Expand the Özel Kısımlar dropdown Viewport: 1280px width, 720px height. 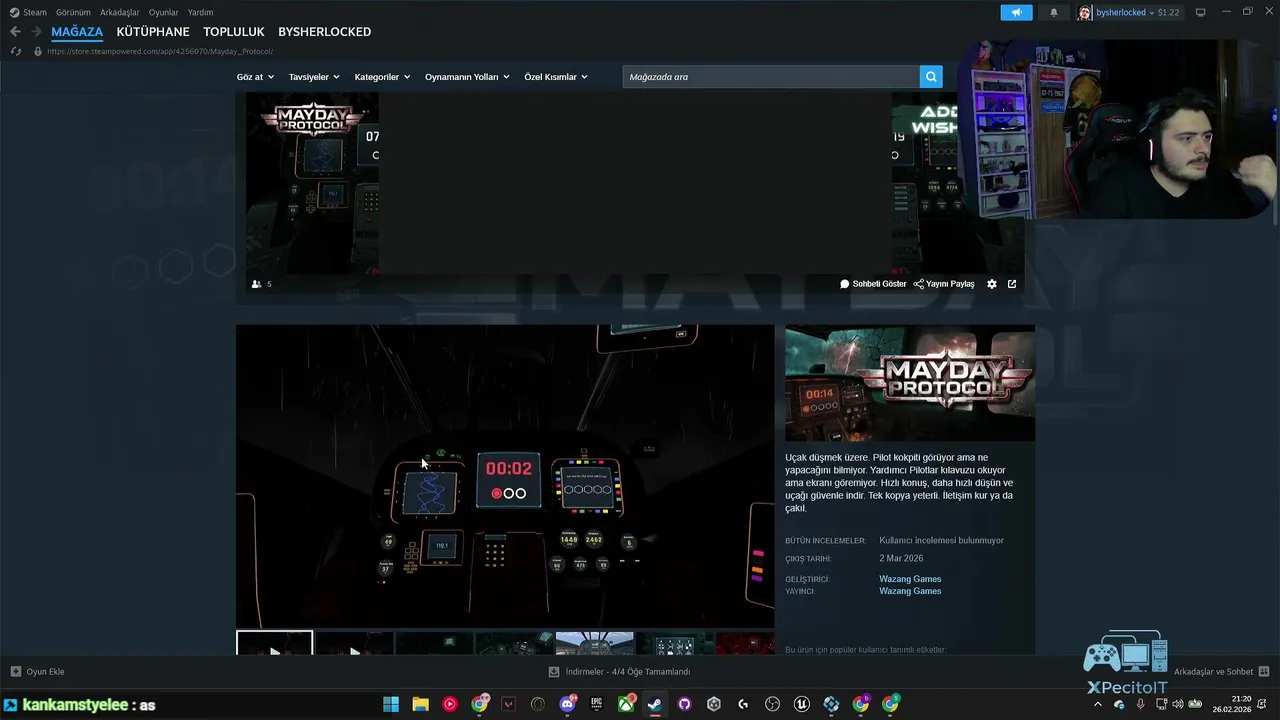556,77
